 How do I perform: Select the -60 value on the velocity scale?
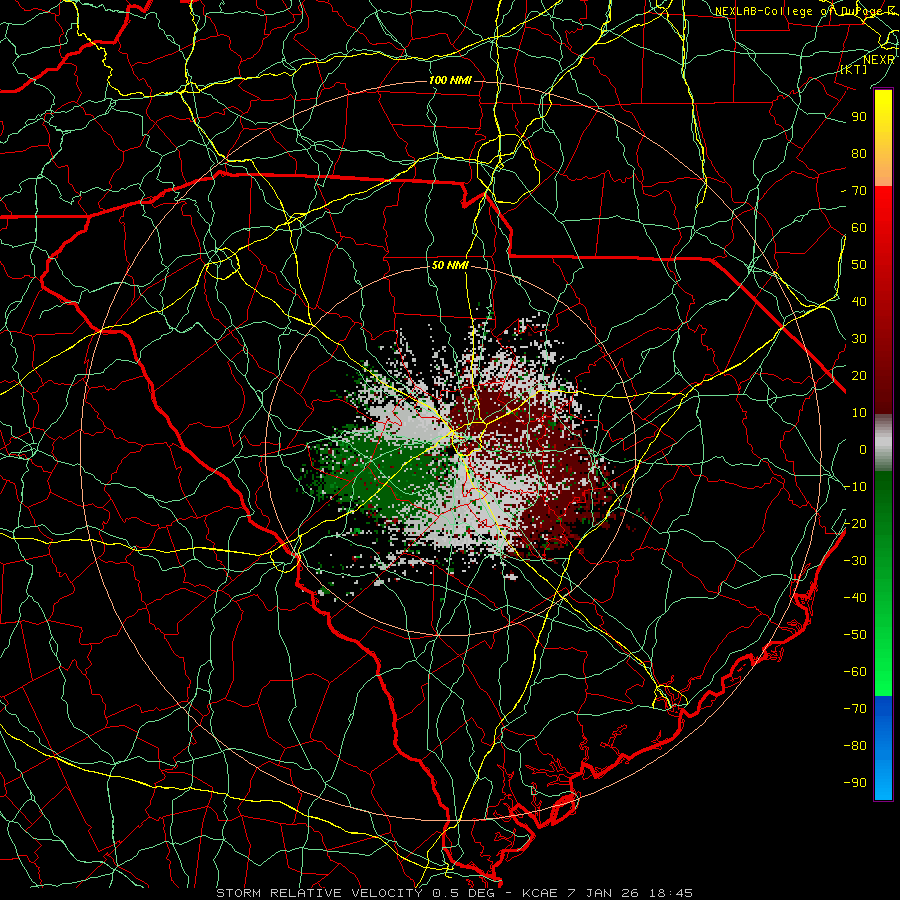[855, 672]
